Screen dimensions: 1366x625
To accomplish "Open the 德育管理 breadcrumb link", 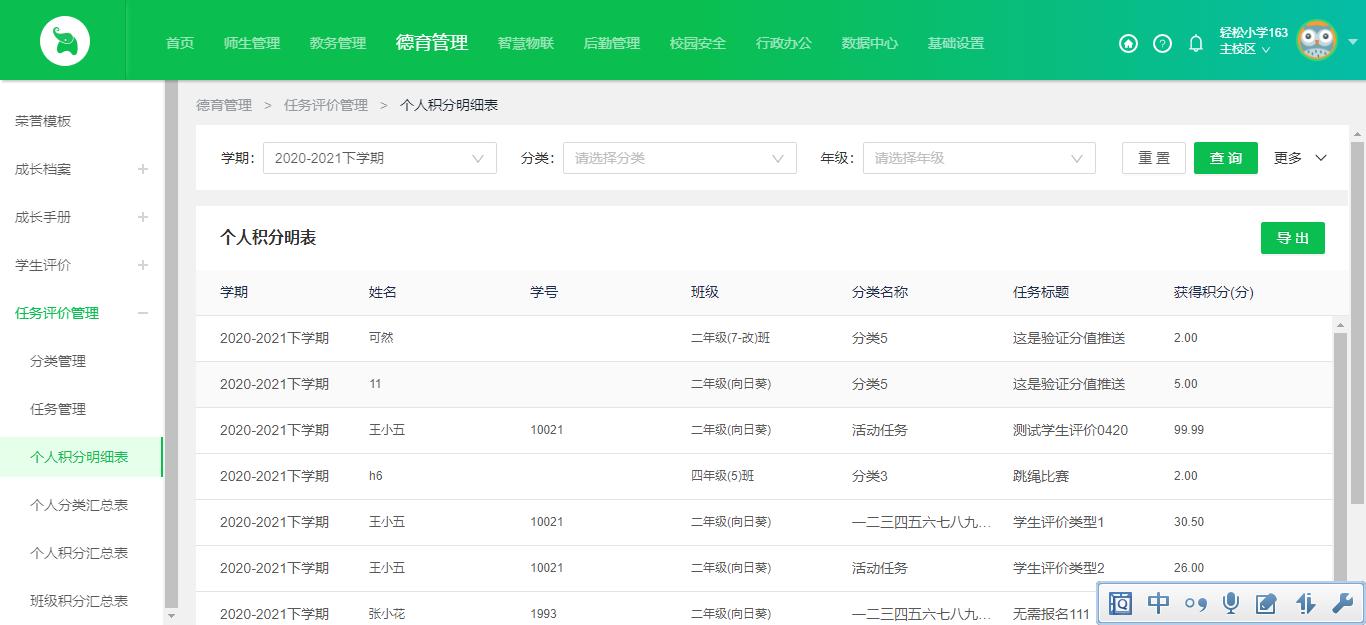I will 223,104.
